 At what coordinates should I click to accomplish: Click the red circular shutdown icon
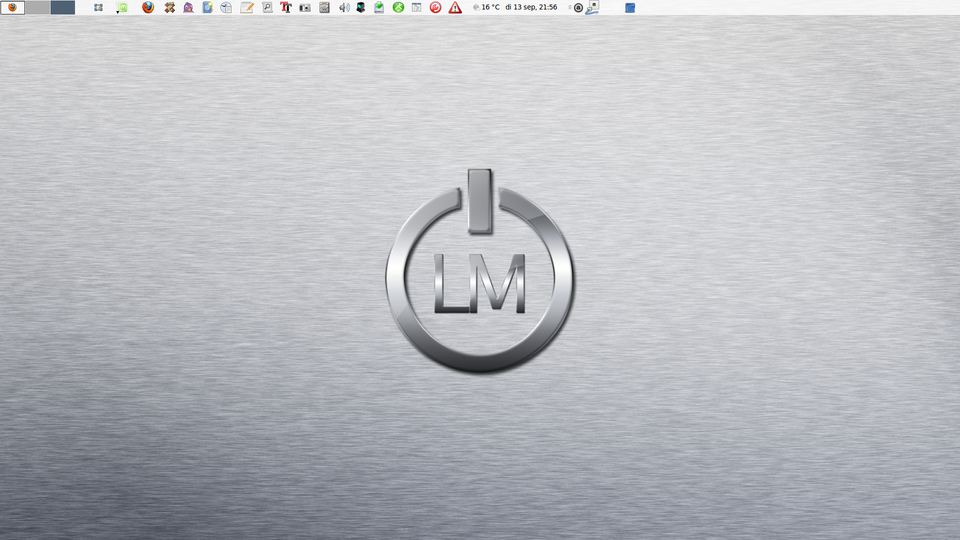click(435, 7)
